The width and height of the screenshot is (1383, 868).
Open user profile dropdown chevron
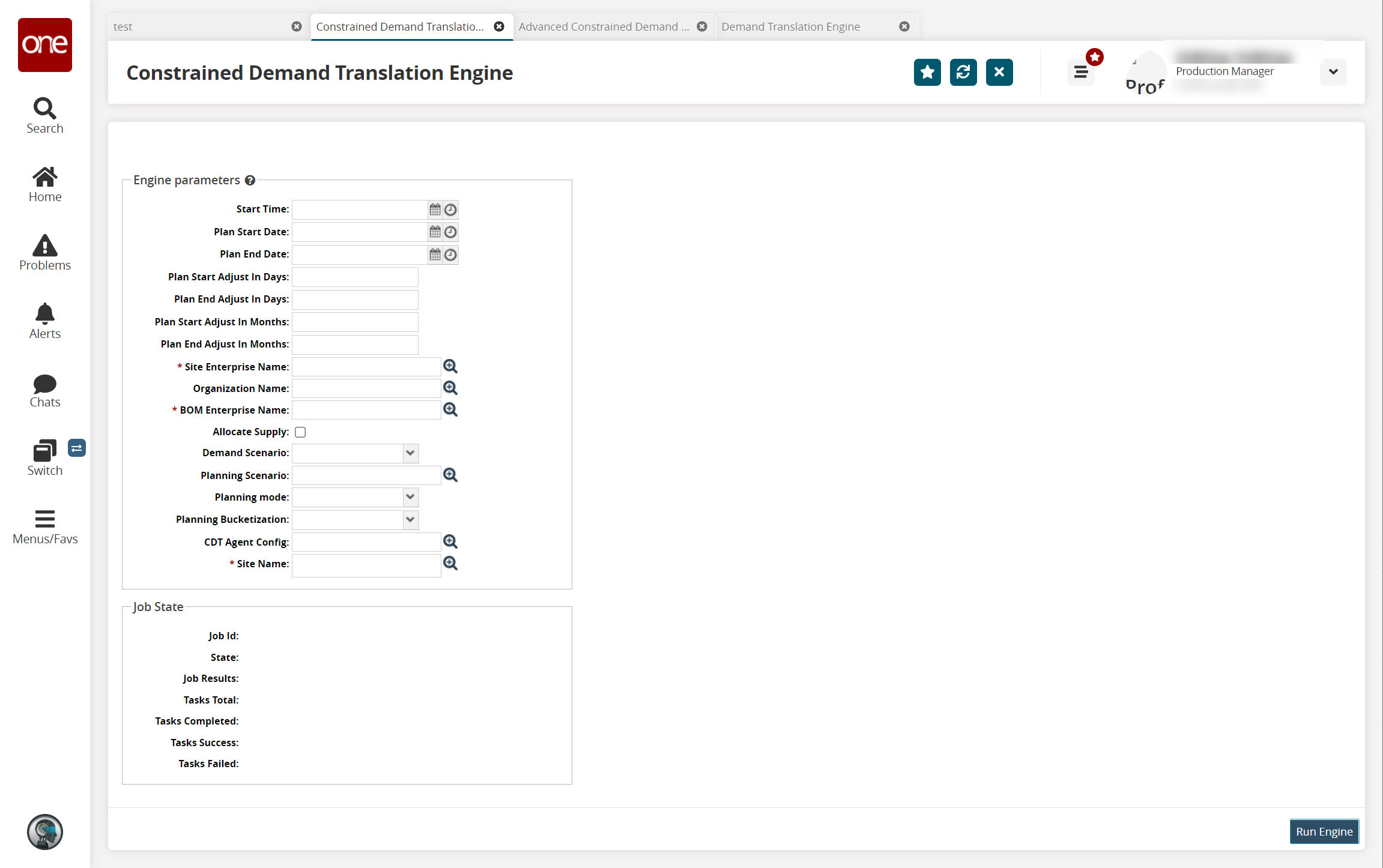click(1333, 72)
